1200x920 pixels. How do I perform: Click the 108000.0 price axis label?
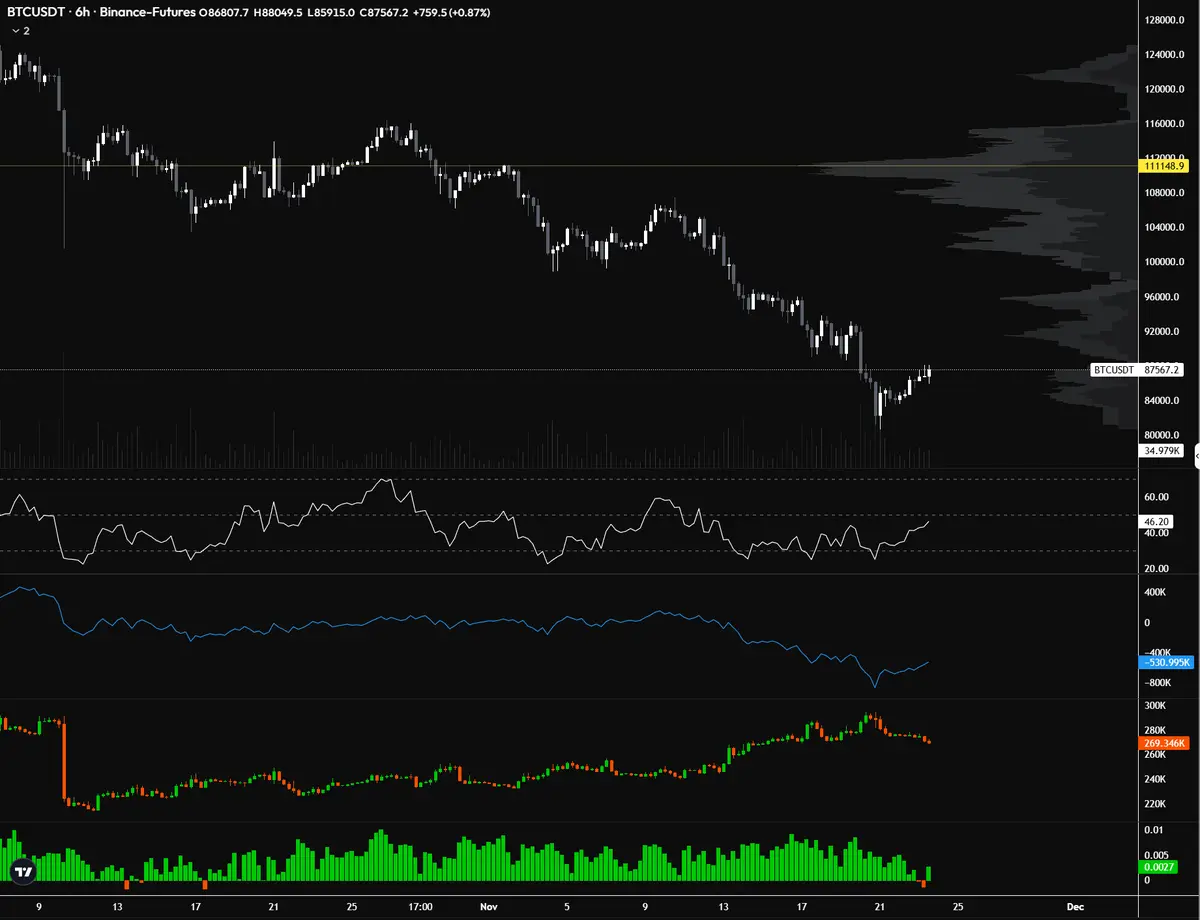(x=1164, y=193)
